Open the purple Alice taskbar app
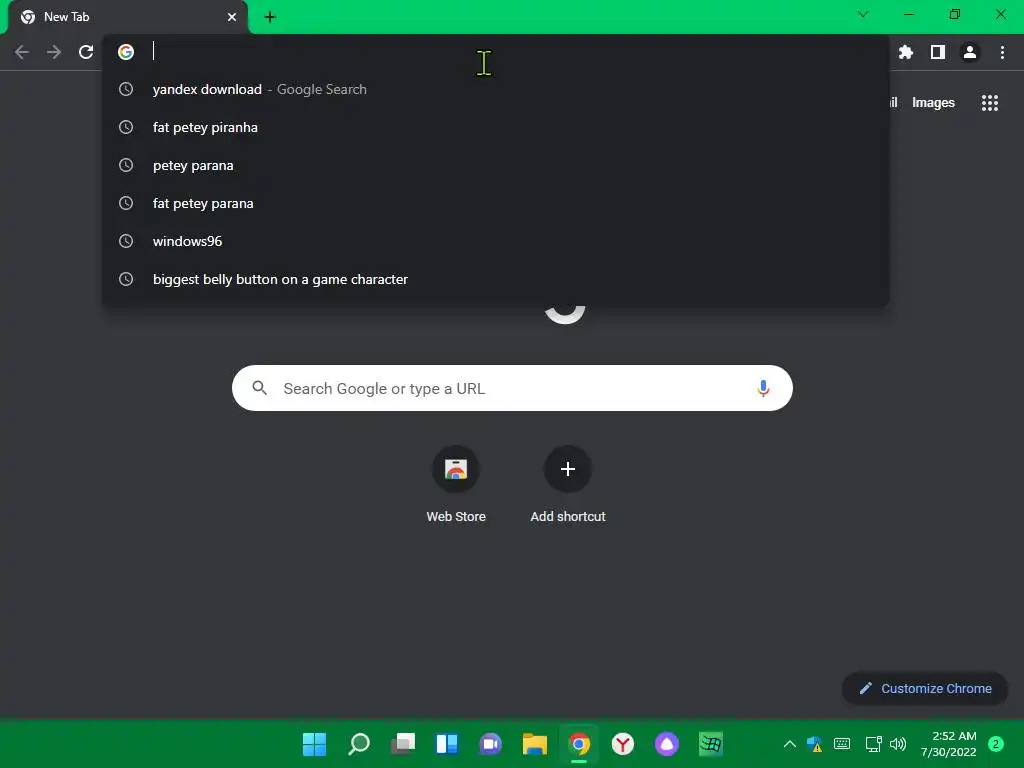 point(667,744)
